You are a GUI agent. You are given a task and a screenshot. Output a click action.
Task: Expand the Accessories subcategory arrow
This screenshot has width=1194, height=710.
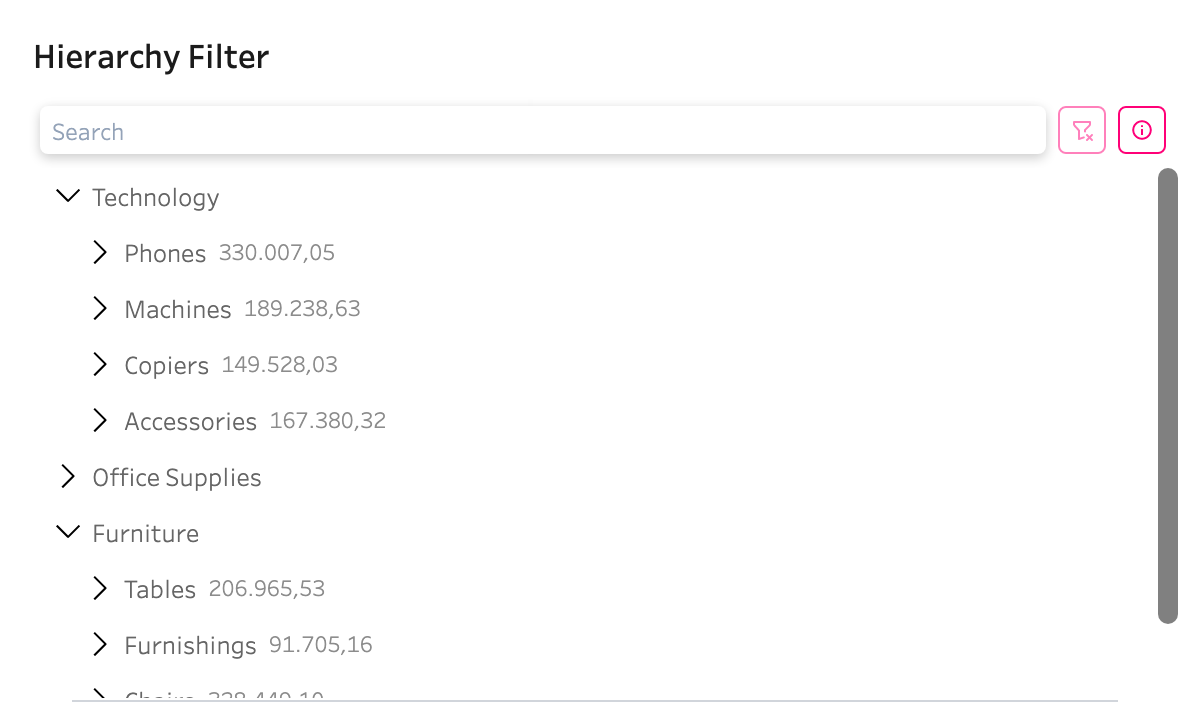tap(100, 421)
